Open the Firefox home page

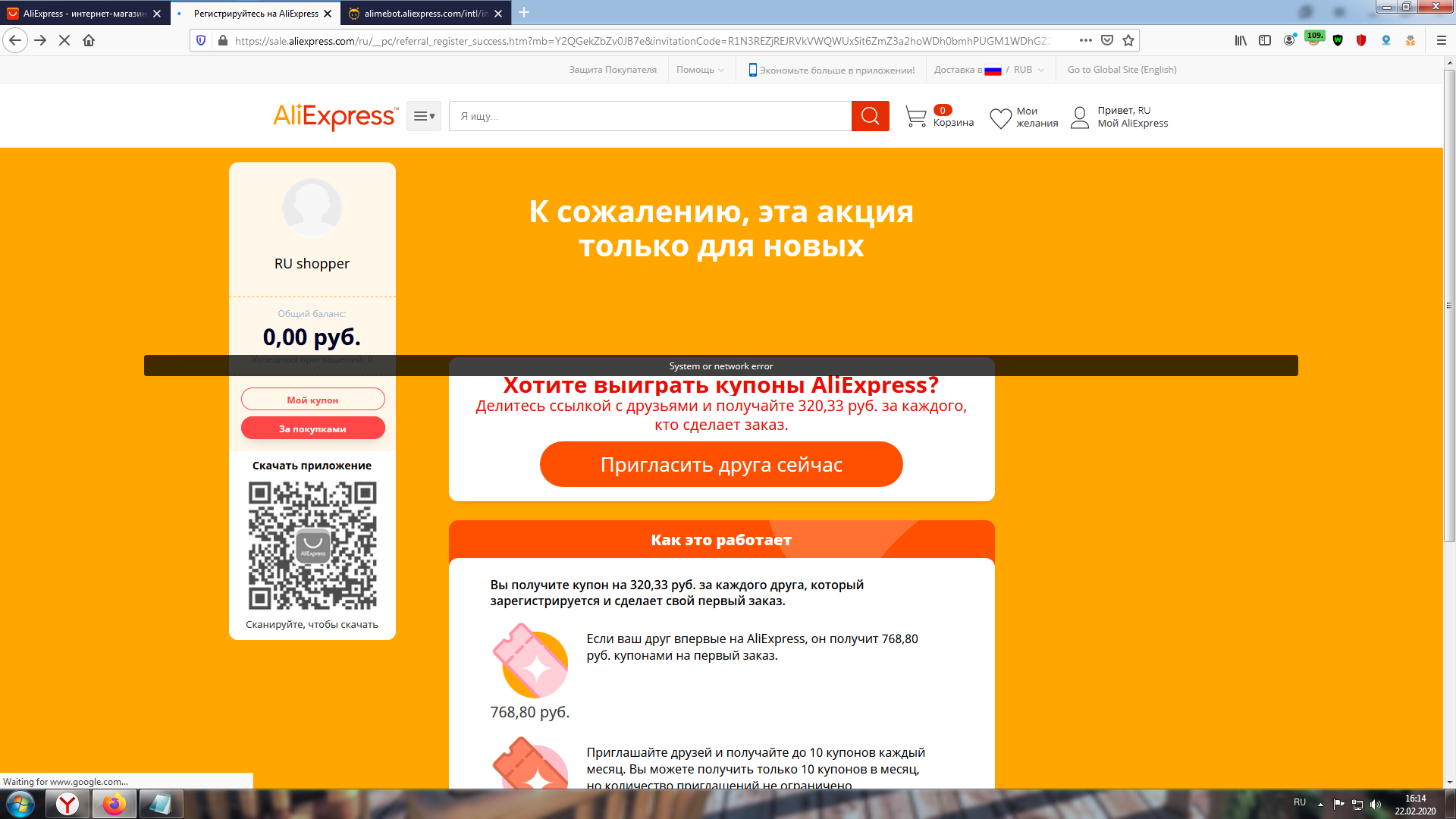pyautogui.click(x=89, y=40)
